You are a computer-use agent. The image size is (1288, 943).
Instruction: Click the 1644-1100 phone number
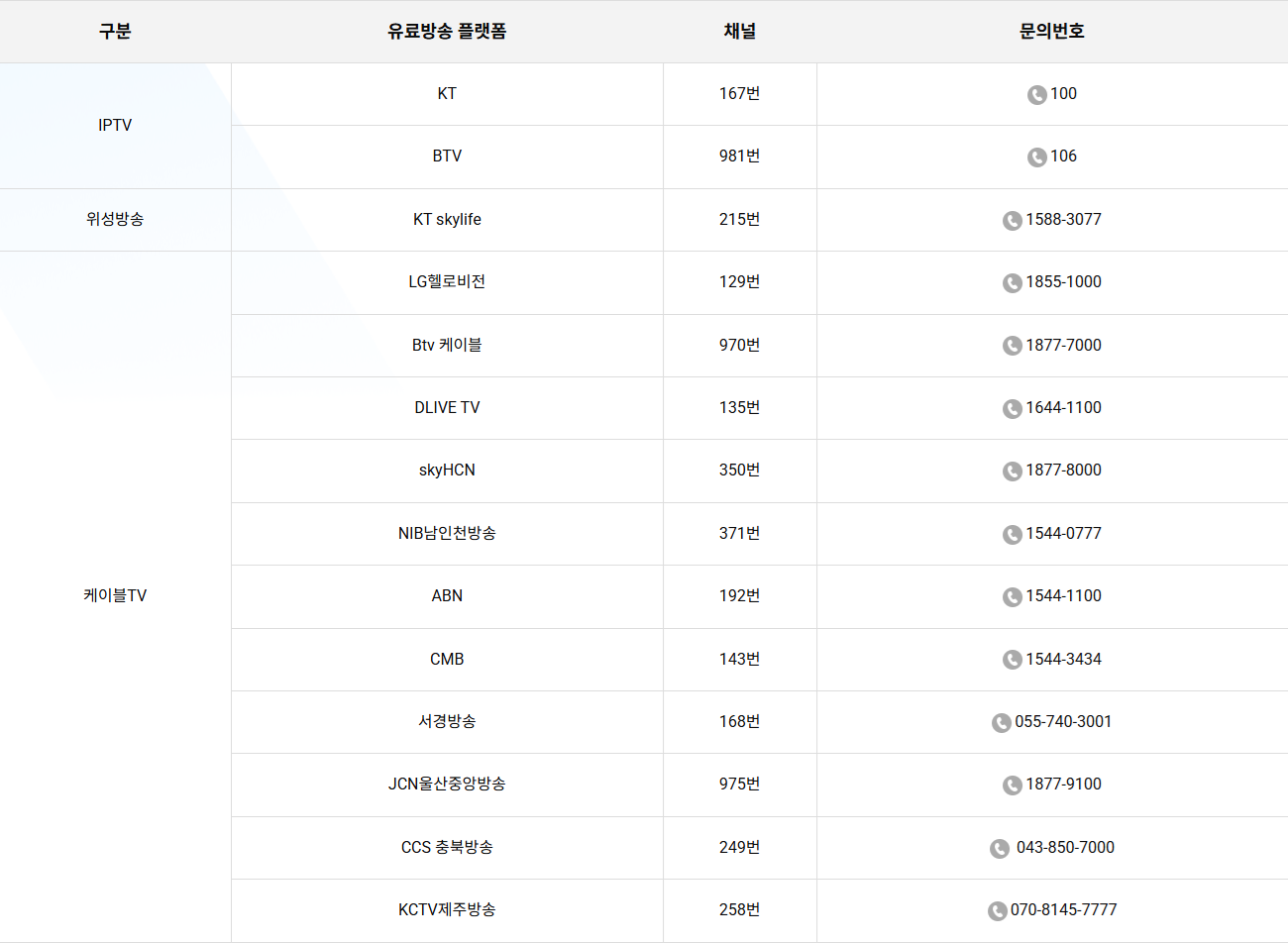click(x=1064, y=408)
